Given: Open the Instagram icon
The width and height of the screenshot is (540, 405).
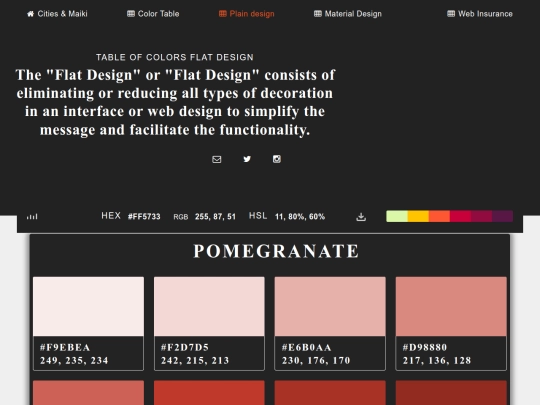Looking at the screenshot, I should (x=277, y=159).
